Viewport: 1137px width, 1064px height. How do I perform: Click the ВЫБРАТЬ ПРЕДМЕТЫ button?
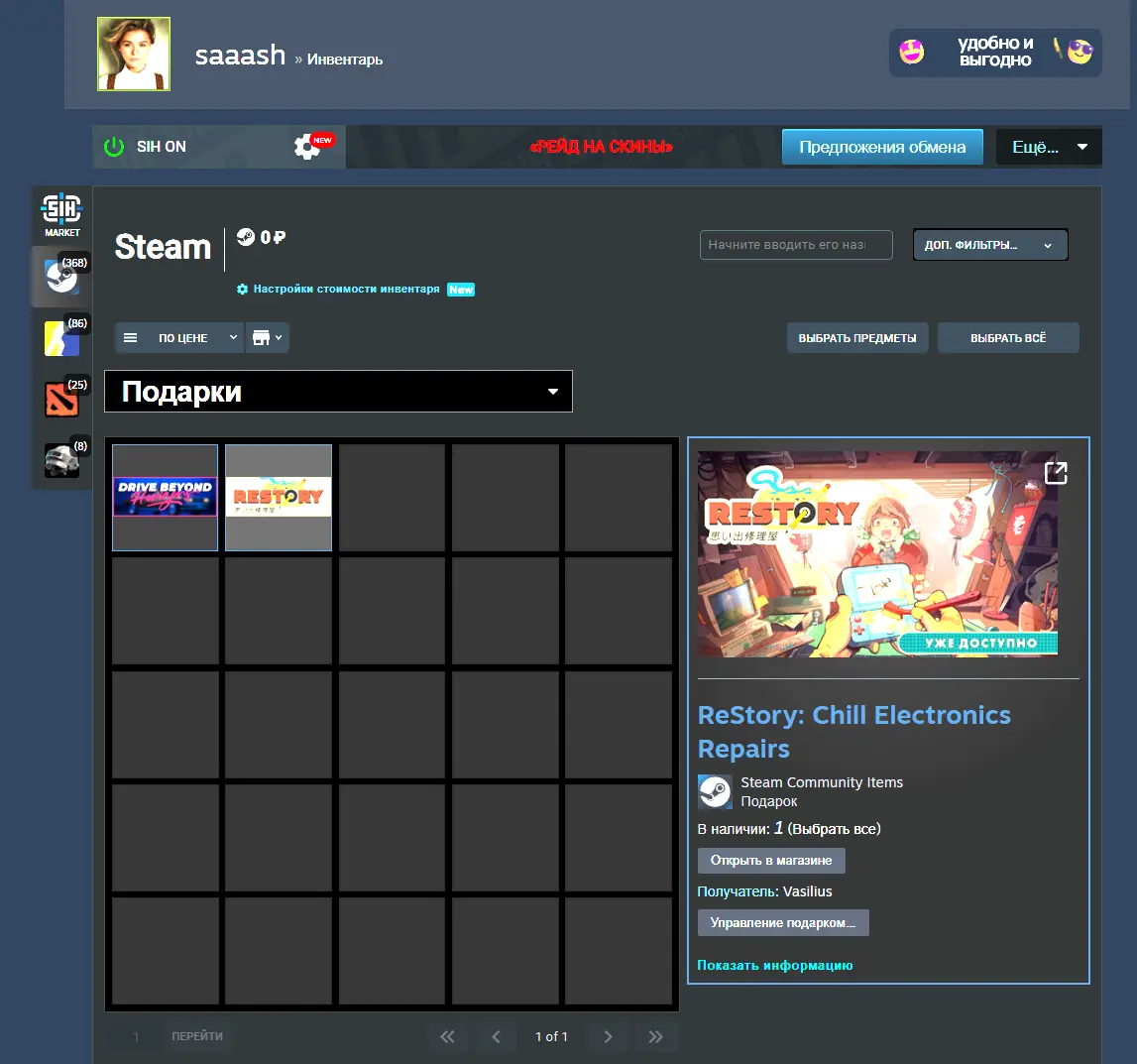tap(857, 338)
